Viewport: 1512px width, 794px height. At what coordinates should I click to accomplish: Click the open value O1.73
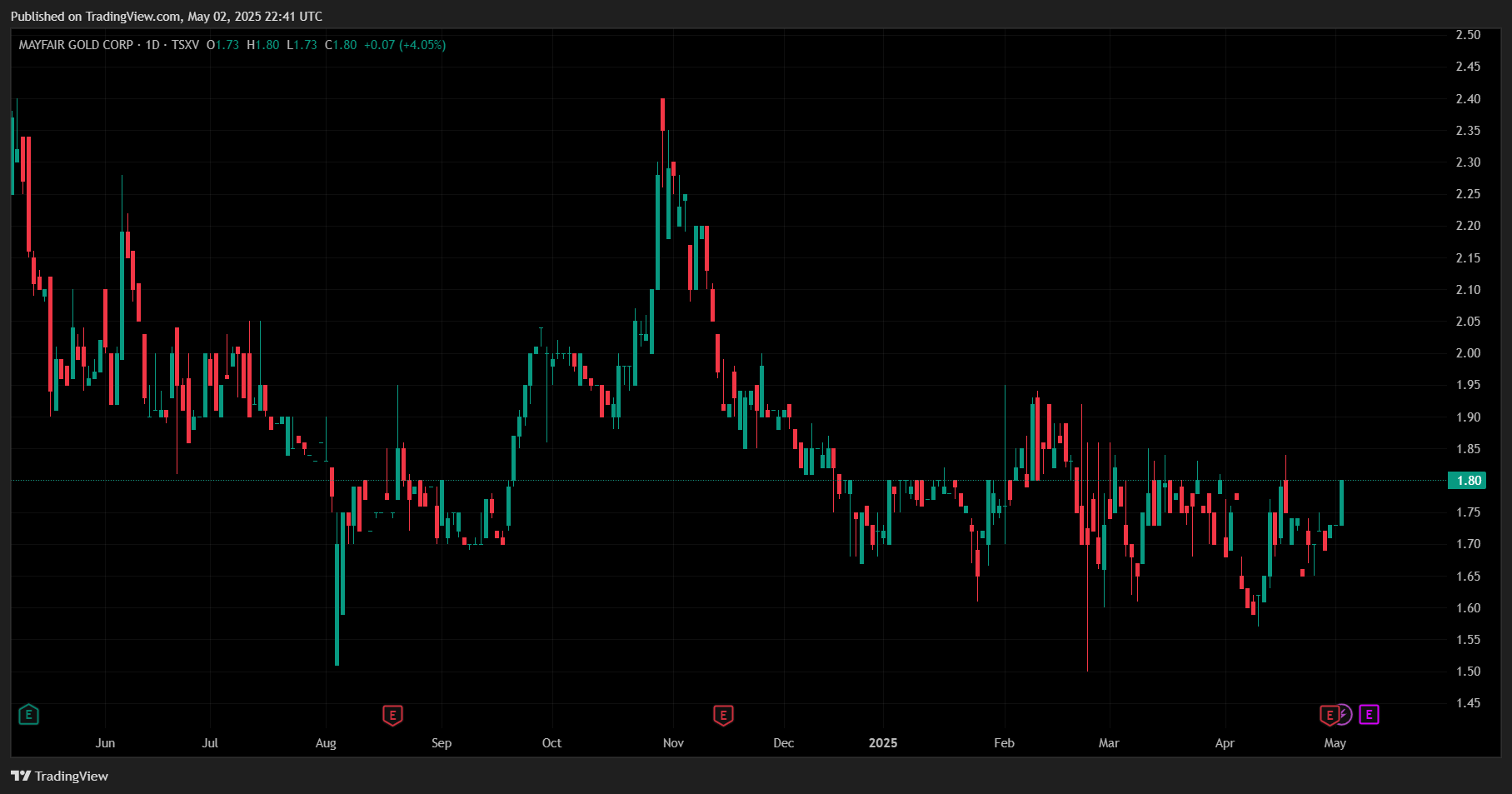pos(222,45)
